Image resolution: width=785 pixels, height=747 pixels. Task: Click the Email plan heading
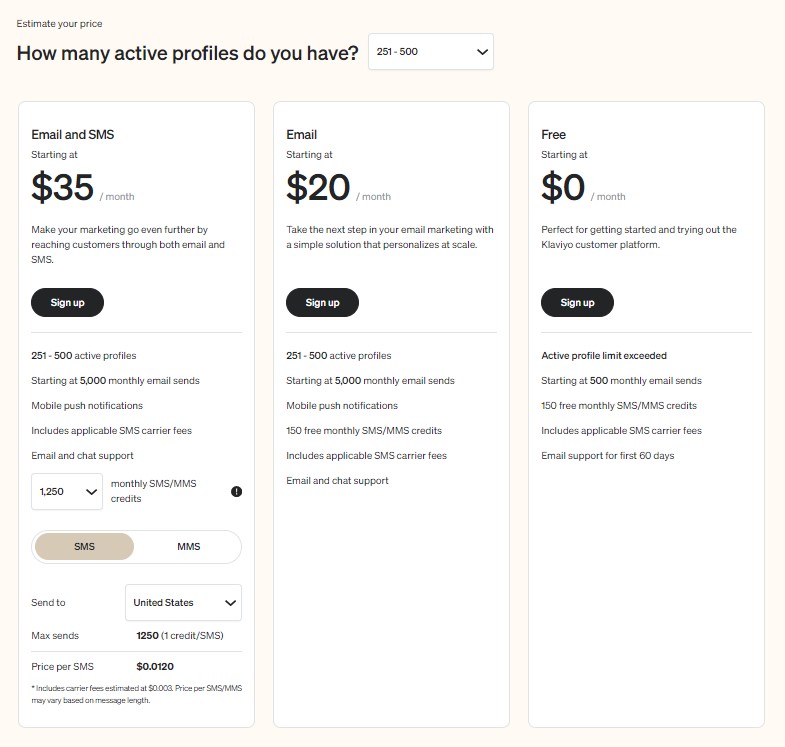tap(301, 135)
